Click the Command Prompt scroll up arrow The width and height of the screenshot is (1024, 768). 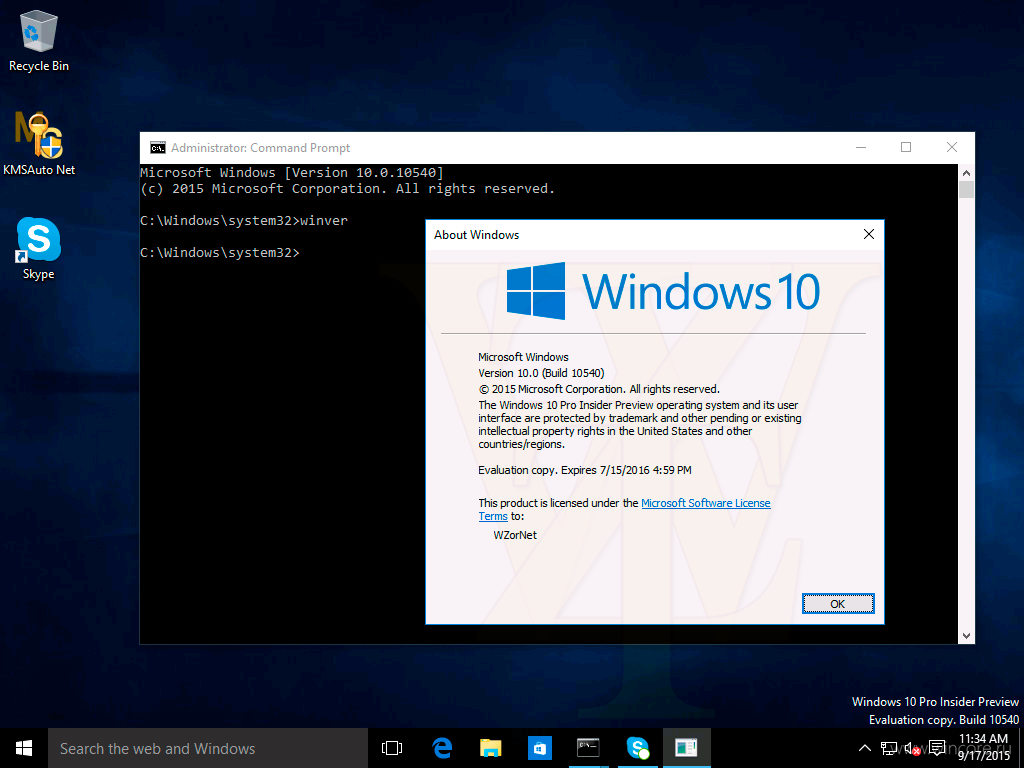[x=967, y=173]
